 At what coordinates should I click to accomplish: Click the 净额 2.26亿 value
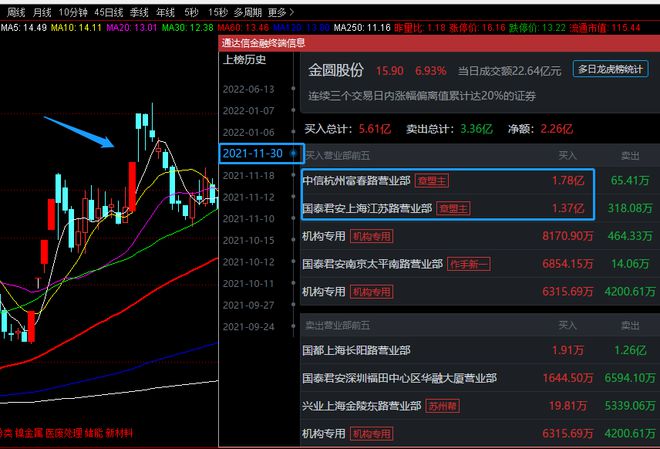[x=556, y=129]
